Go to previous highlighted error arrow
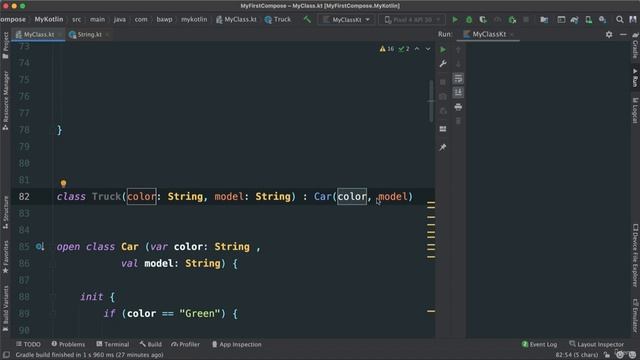Image resolution: width=640 pixels, height=360 pixels. click(x=417, y=49)
